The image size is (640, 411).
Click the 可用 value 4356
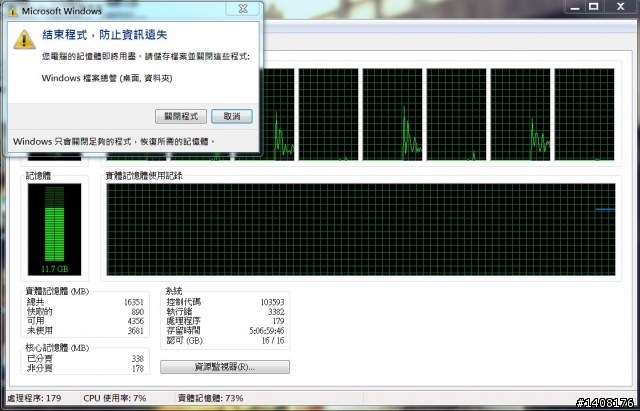pyautogui.click(x=136, y=321)
